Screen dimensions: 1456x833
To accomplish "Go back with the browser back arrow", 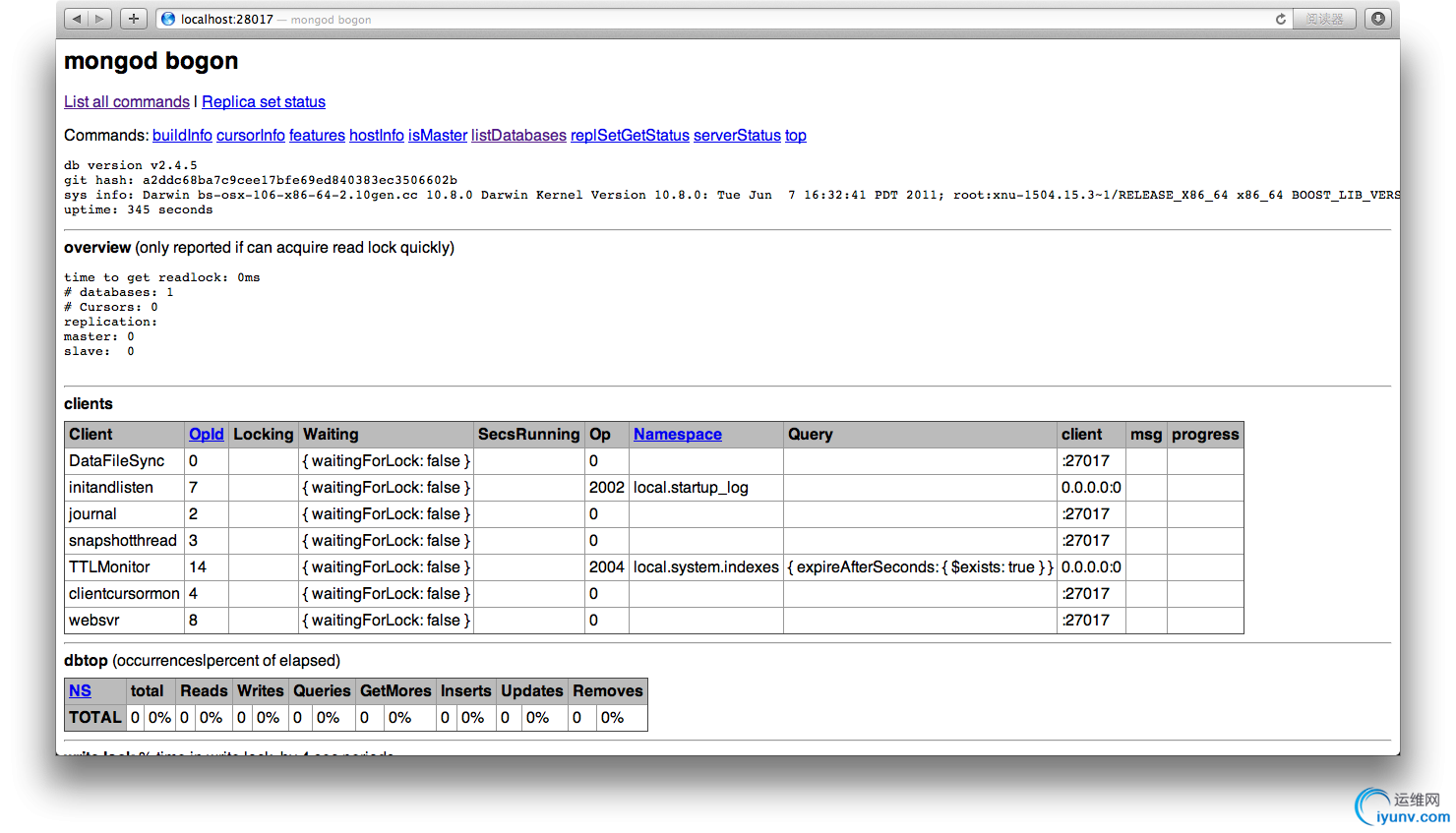I will pos(77,19).
